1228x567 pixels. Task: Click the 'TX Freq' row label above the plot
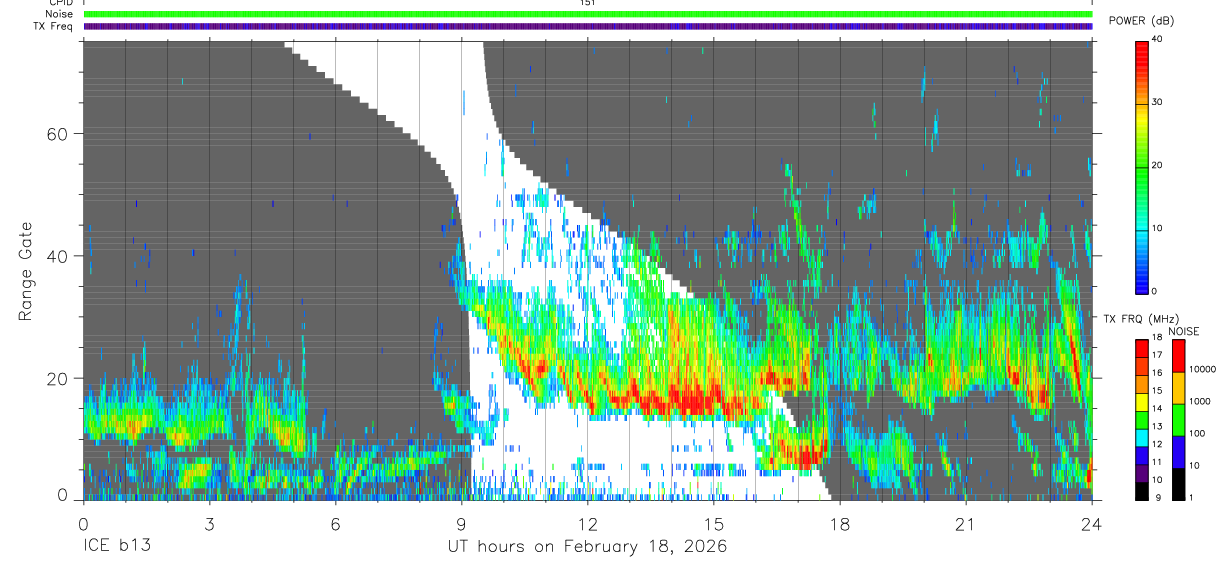[54, 26]
